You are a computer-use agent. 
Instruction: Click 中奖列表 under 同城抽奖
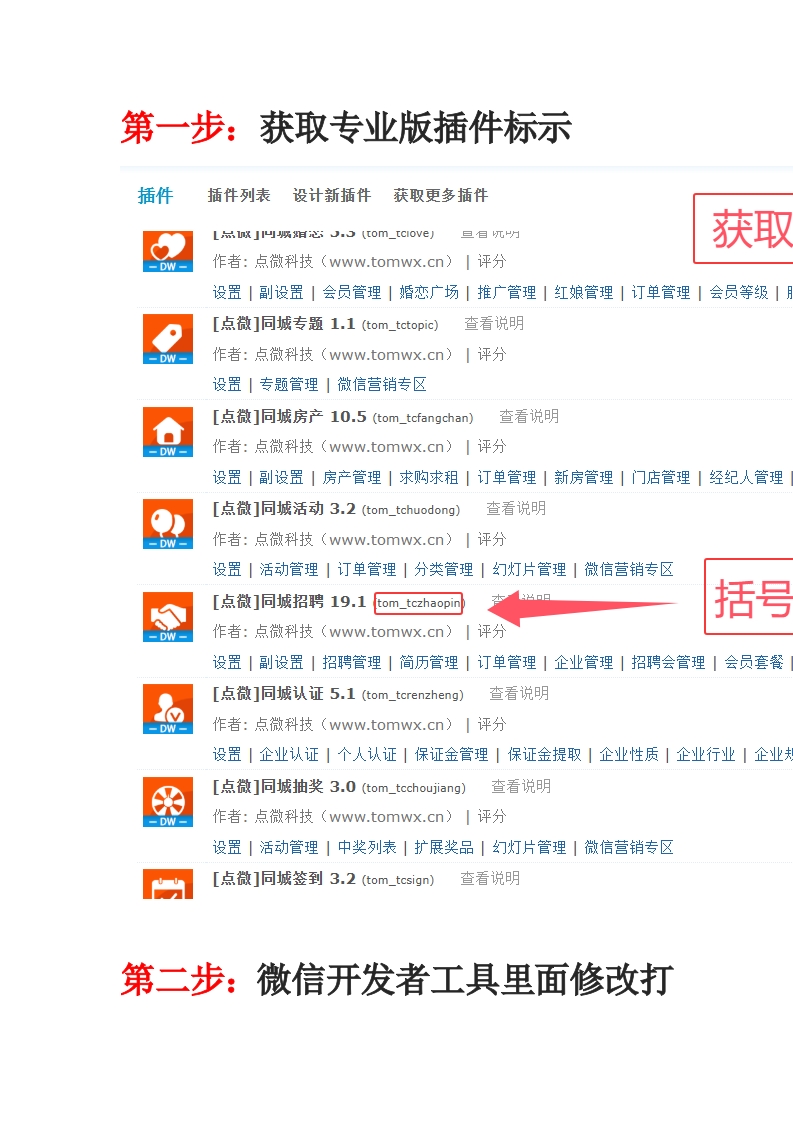pos(366,847)
